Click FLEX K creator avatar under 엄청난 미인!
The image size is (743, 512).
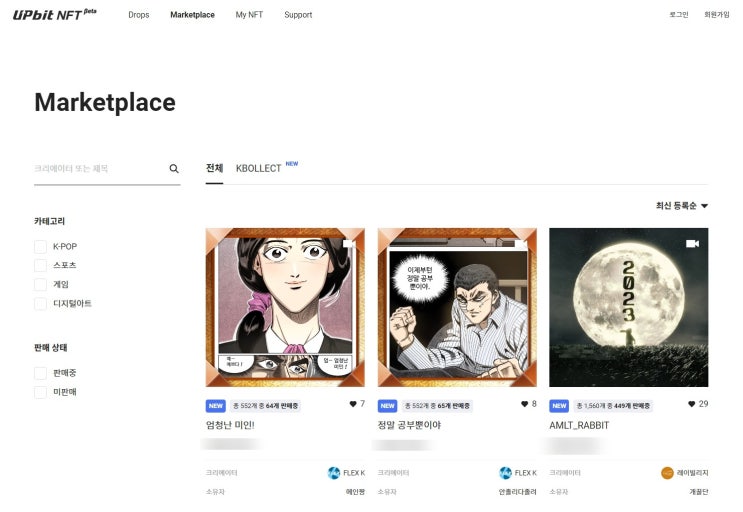tap(334, 473)
